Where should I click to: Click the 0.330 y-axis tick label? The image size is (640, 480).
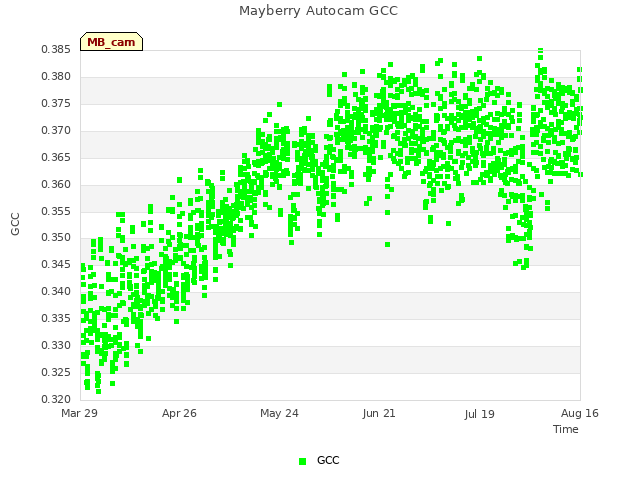[56, 345]
